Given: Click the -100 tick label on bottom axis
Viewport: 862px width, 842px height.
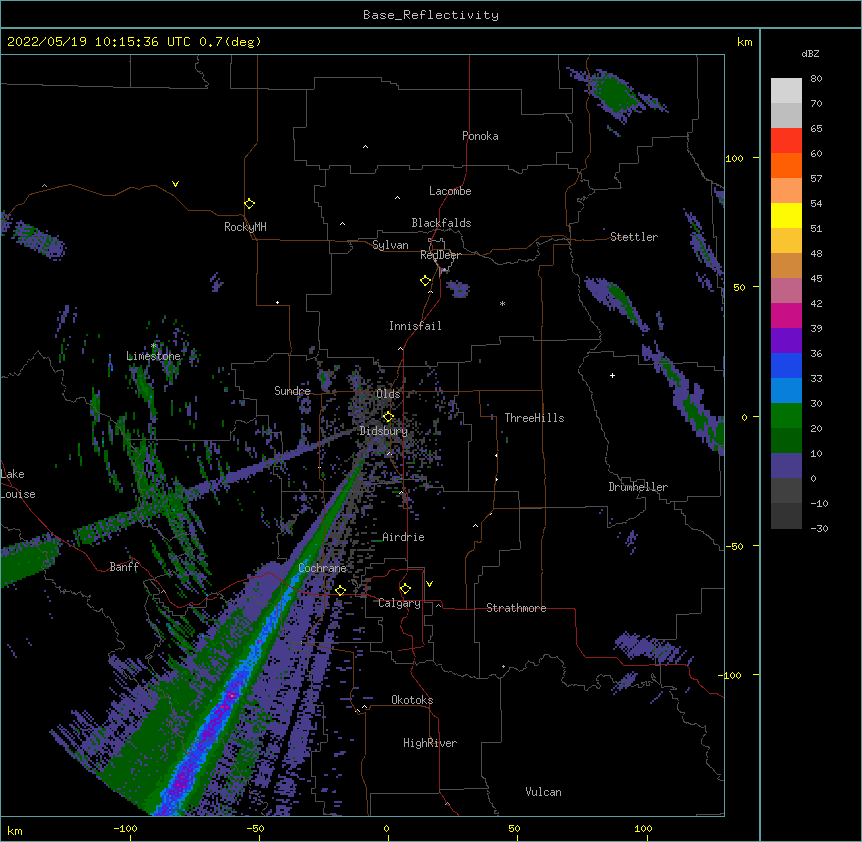Looking at the screenshot, I should click(x=125, y=828).
